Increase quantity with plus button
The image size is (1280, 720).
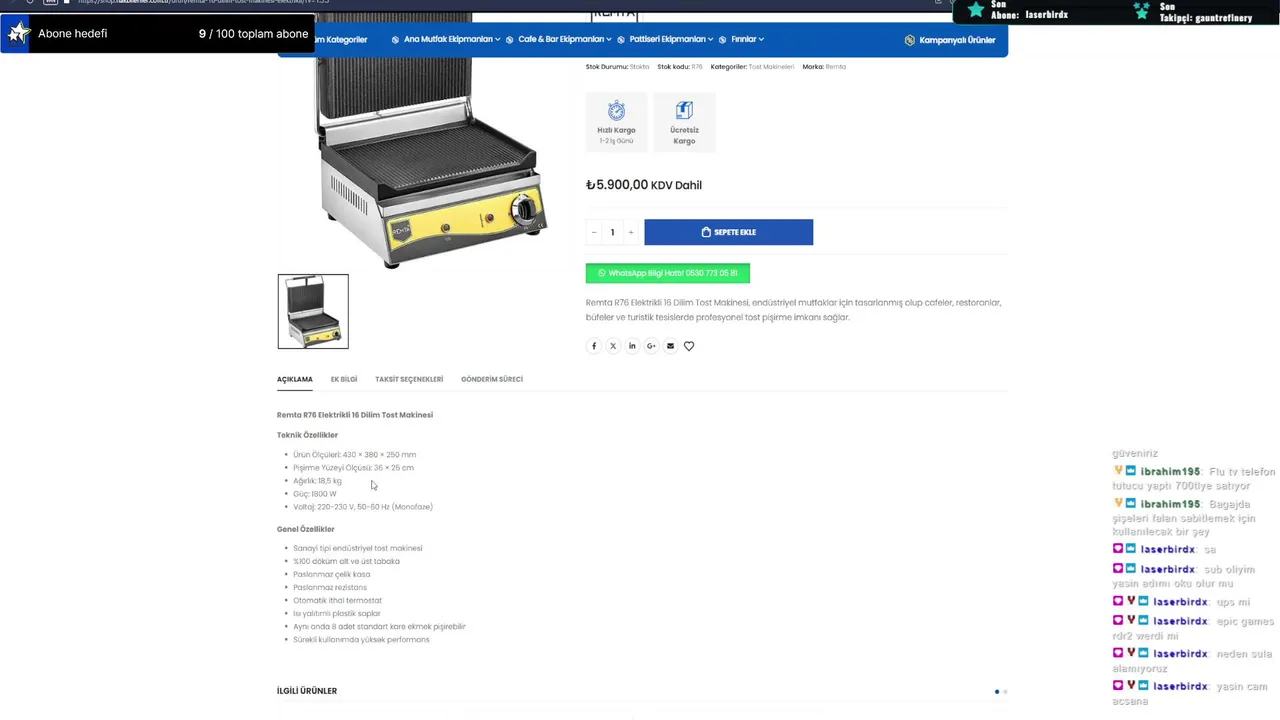[631, 232]
